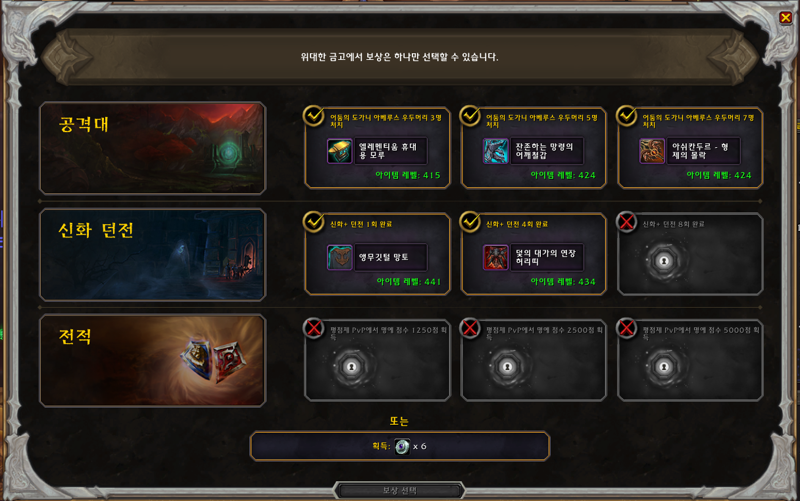This screenshot has height=501, width=800.
Task: Open the 신화 던전 category banner
Action: point(153,254)
